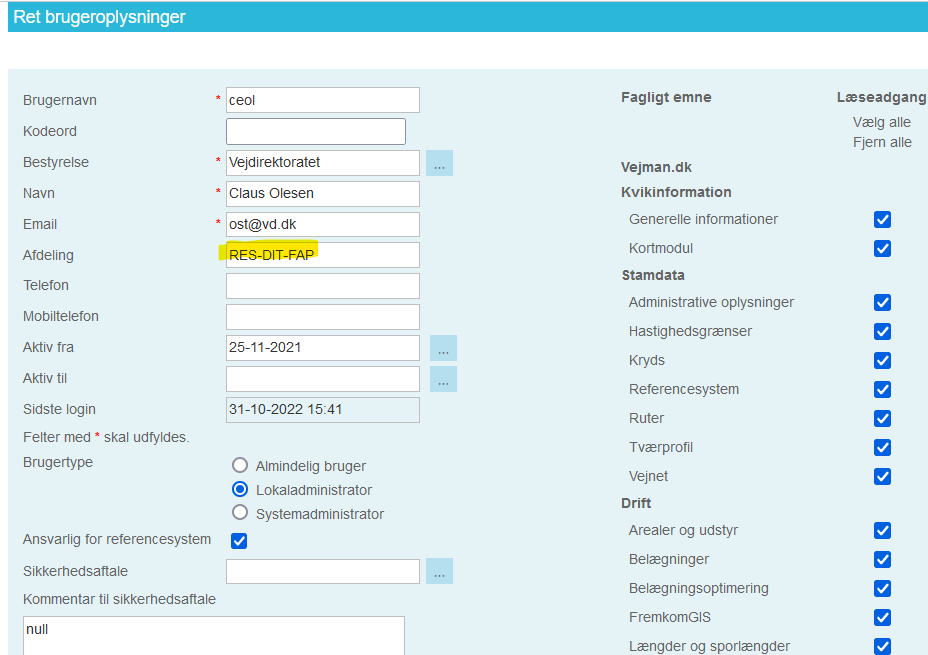Click the empty Kodeord field
Screen dimensions: 928x655
coord(315,131)
